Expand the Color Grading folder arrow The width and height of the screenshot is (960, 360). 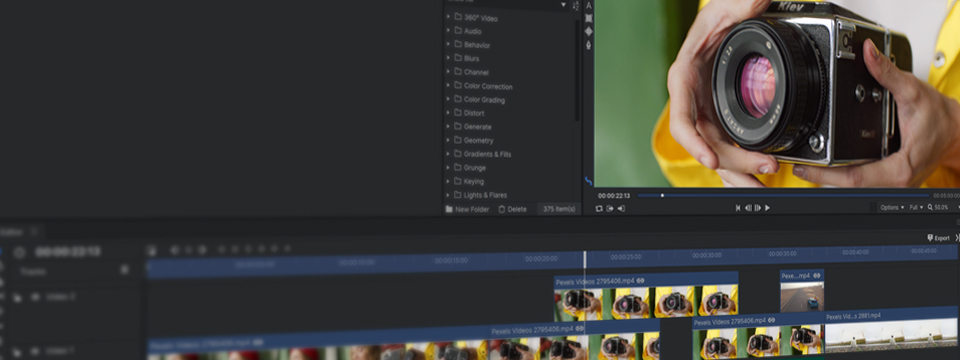(x=448, y=99)
